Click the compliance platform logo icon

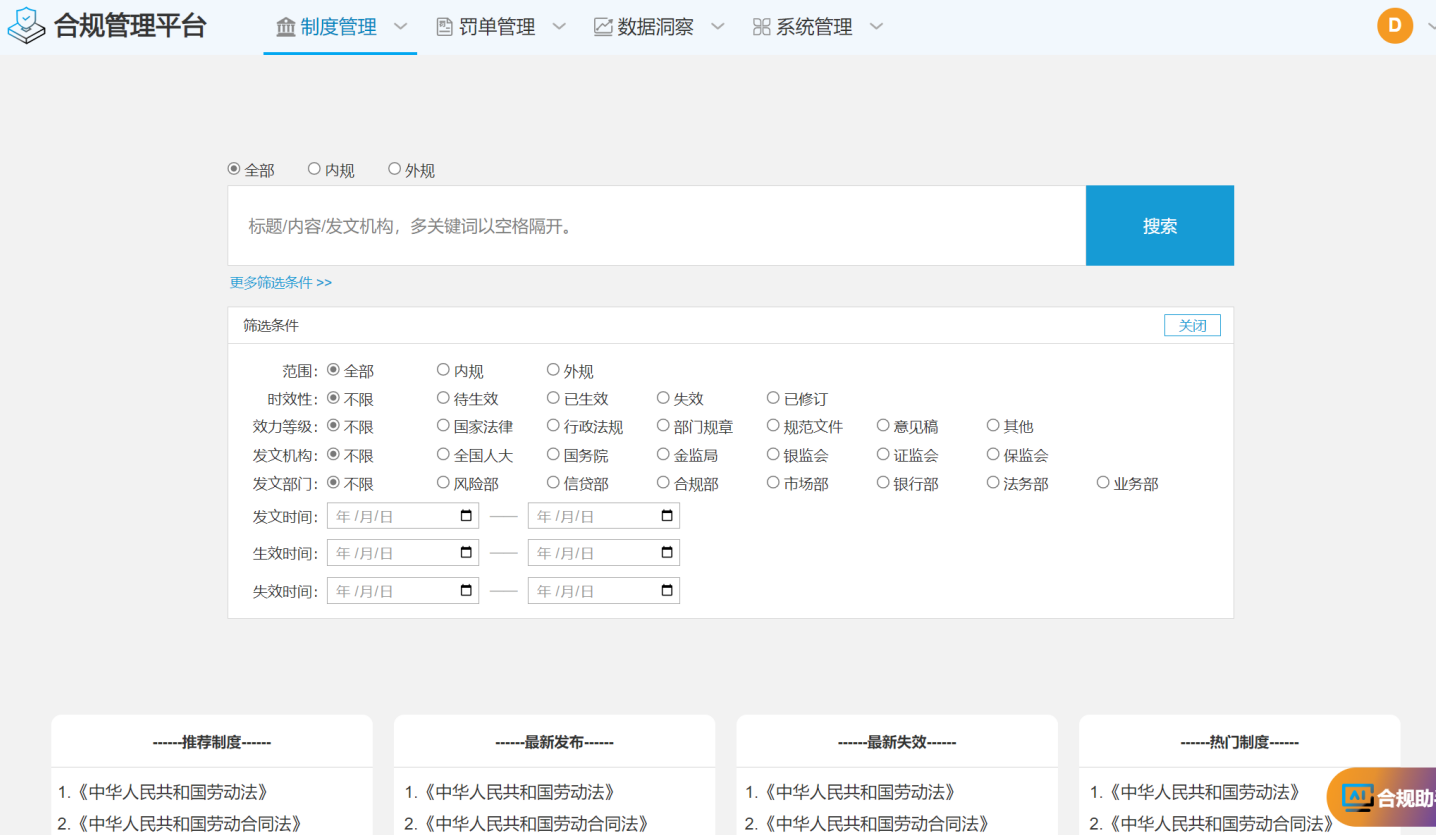[x=27, y=26]
